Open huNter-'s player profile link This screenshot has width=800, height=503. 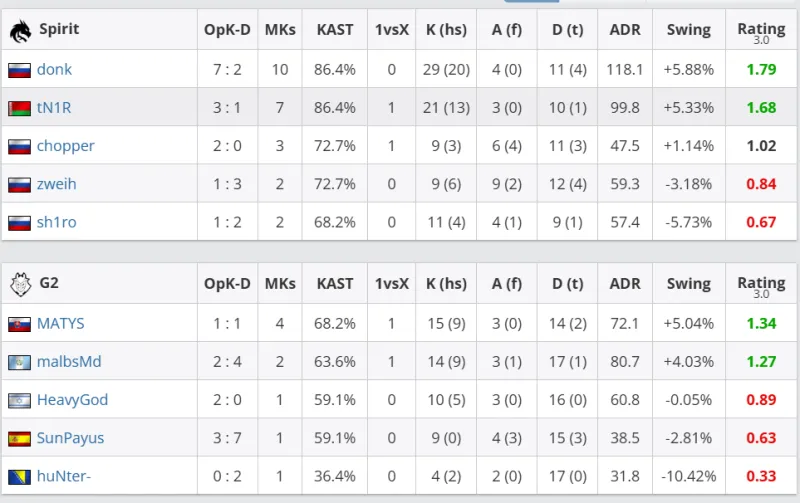(64, 476)
